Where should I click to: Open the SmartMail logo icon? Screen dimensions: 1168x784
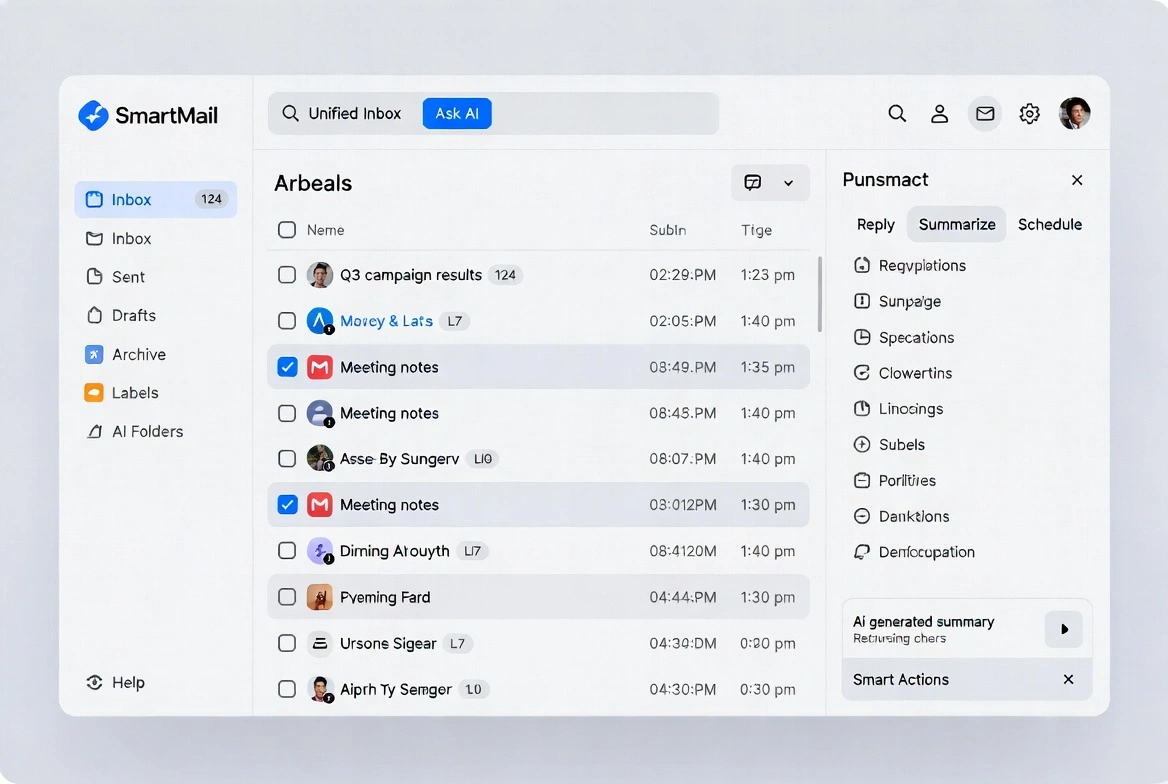pyautogui.click(x=93, y=115)
